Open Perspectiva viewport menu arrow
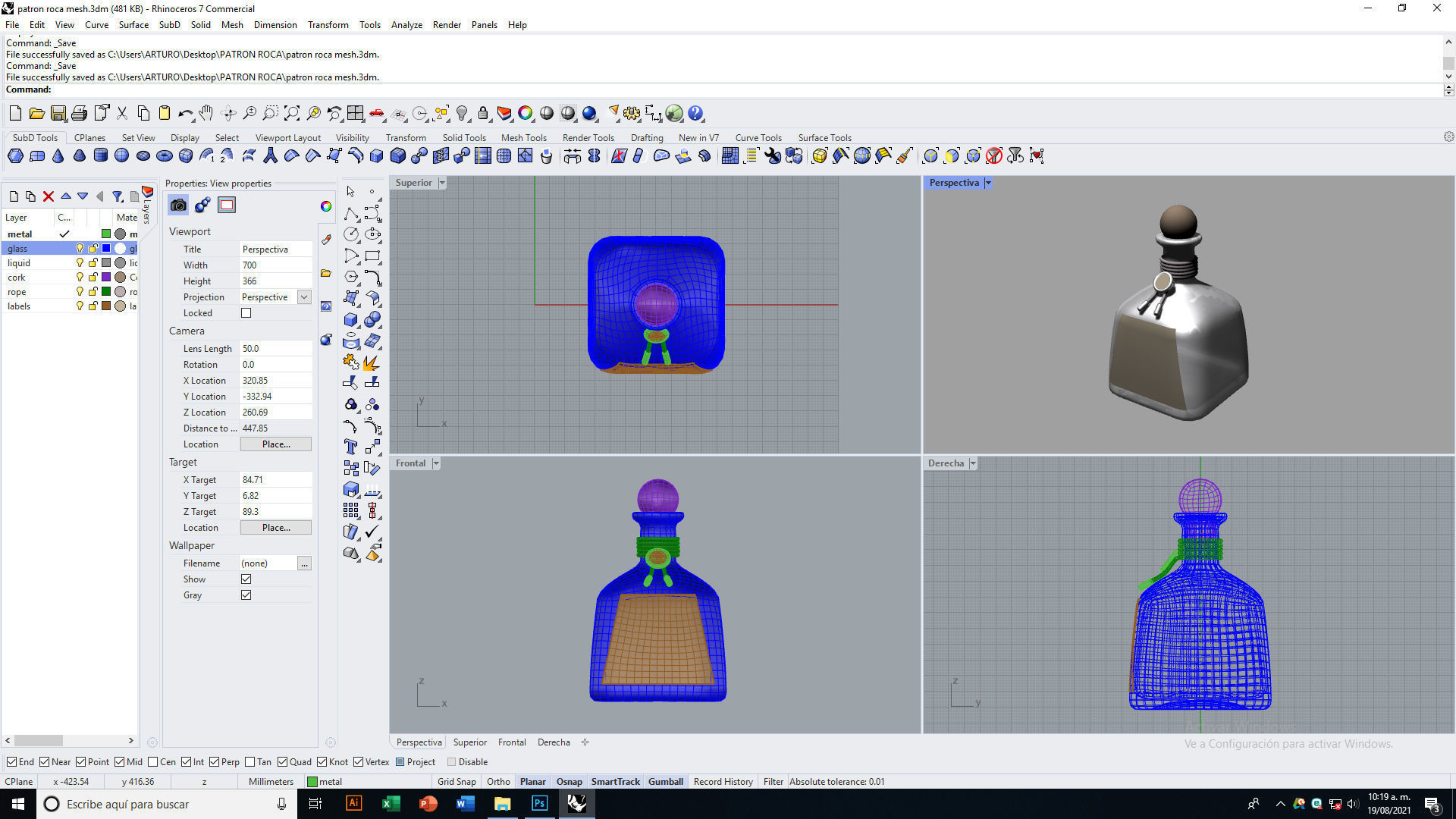Screen dimensions: 1456x819 coord(988,183)
